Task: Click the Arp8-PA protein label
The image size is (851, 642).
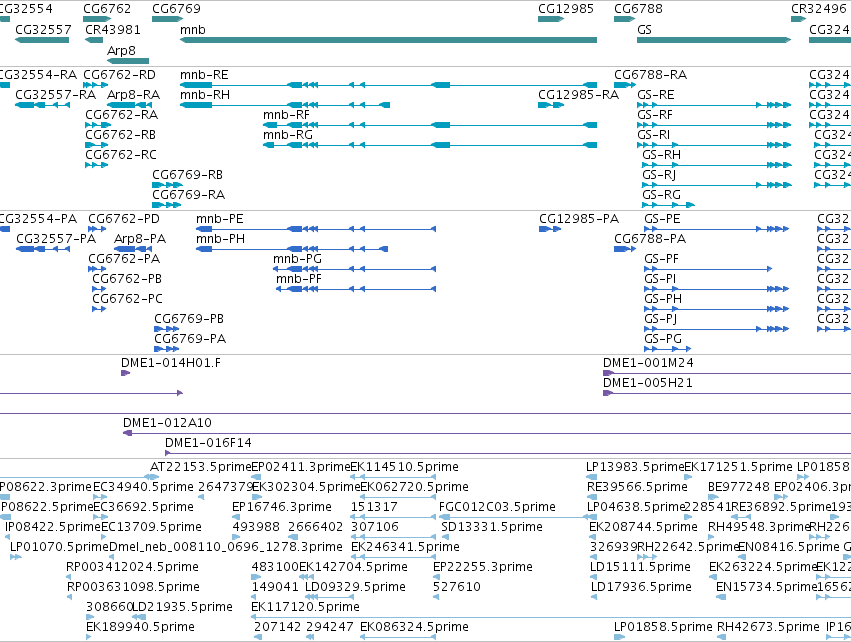Action: [x=140, y=239]
